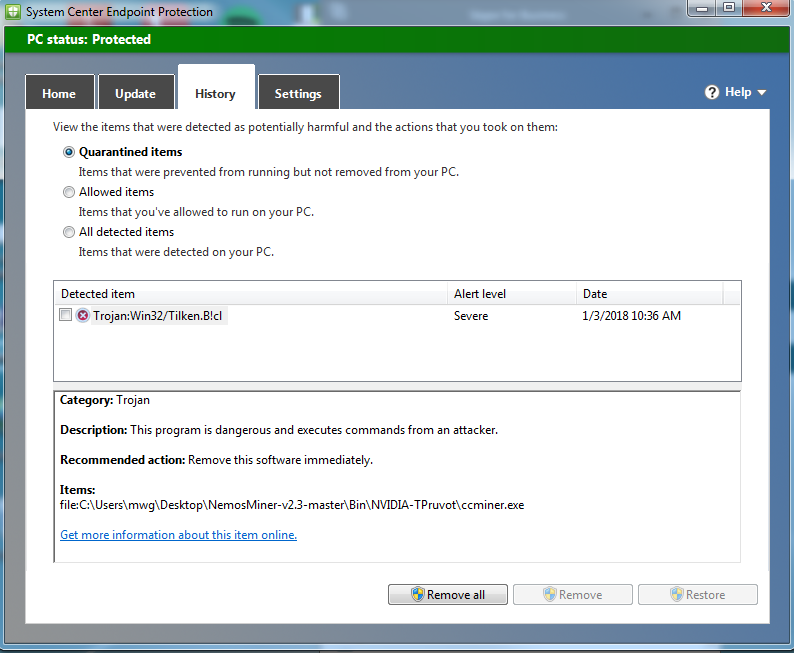794x653 pixels.
Task: Click the 'PC status: Protected' banner text
Action: coord(89,39)
